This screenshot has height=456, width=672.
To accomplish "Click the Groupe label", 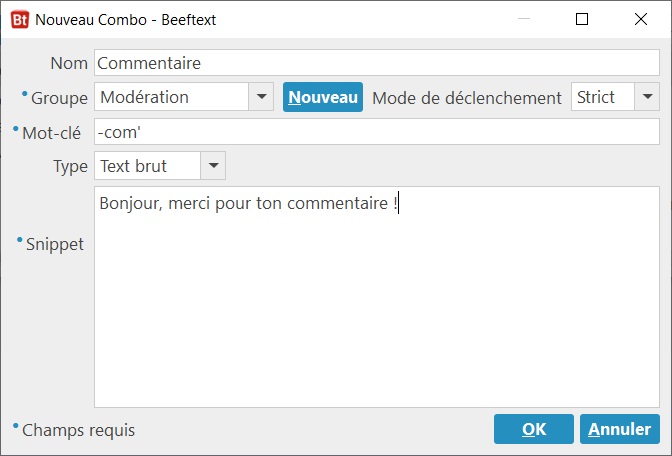I will [x=59, y=98].
